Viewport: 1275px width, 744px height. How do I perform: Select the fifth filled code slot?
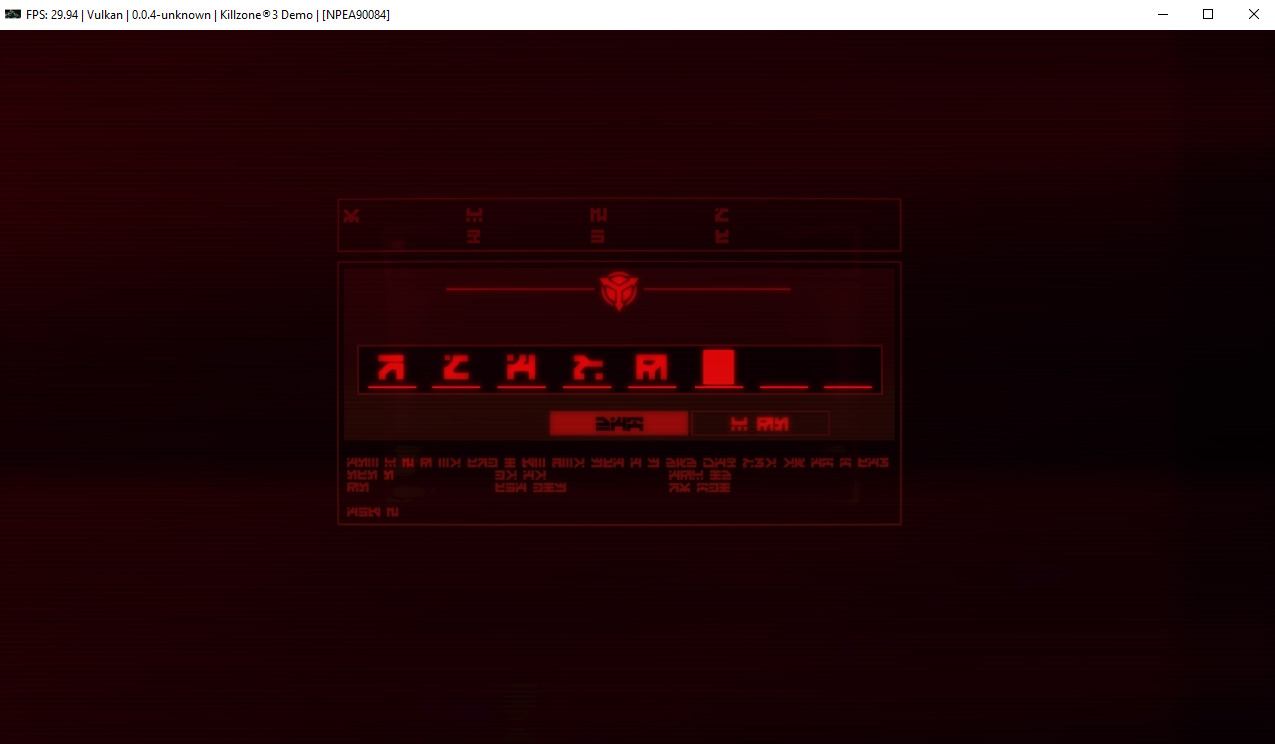(x=652, y=368)
